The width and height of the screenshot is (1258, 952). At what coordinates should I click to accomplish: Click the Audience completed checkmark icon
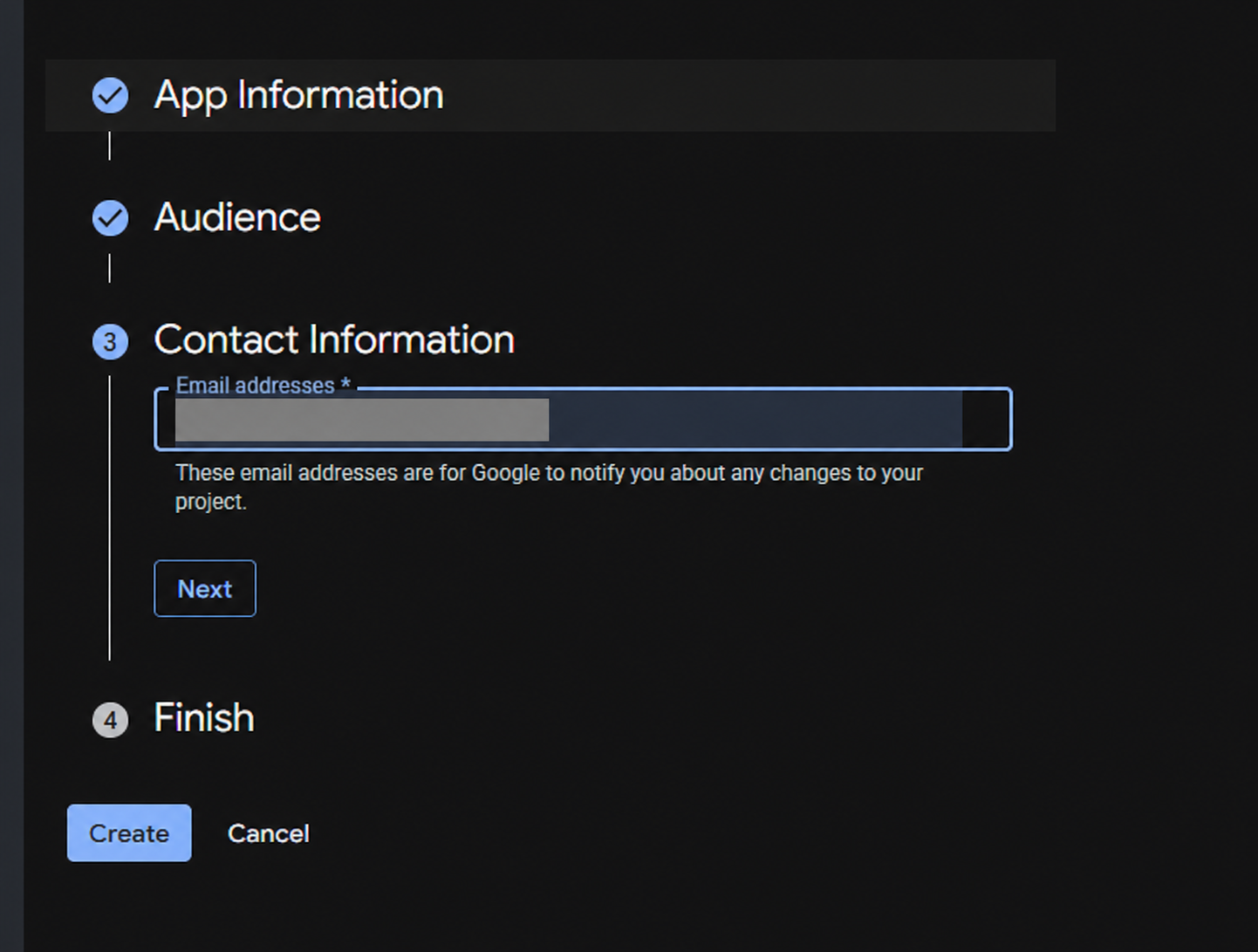click(110, 218)
